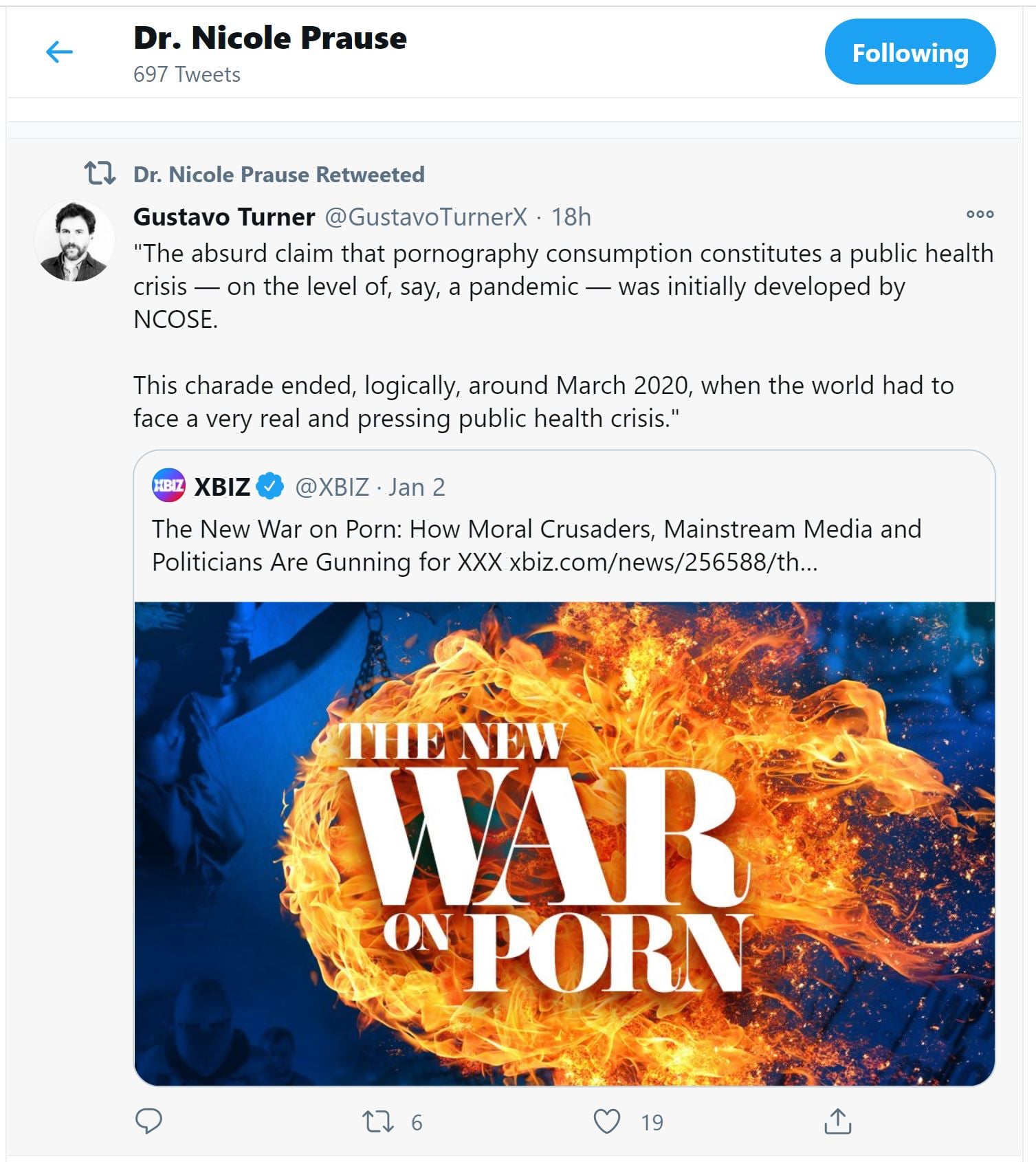The height and width of the screenshot is (1162, 1036).
Task: Click the Dr. Nicole Prause header title
Action: 269,38
